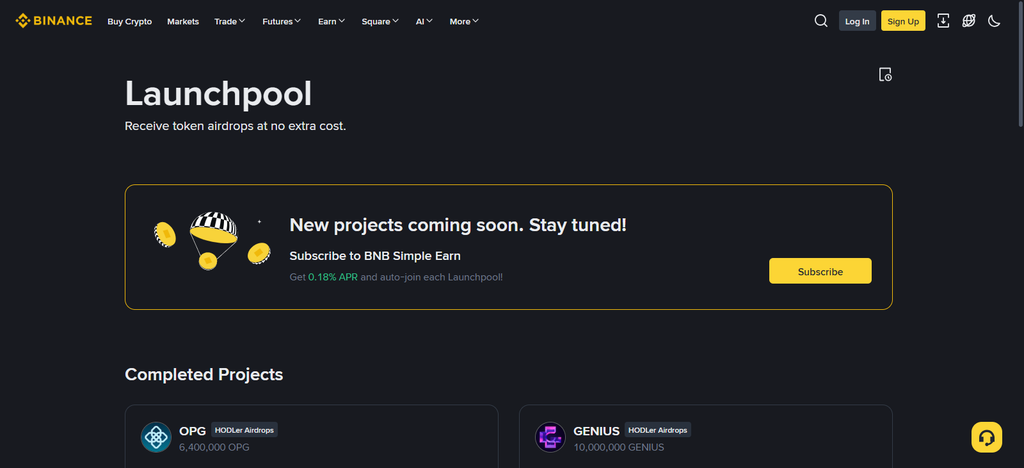Open Buy Crypto page

[x=129, y=22]
